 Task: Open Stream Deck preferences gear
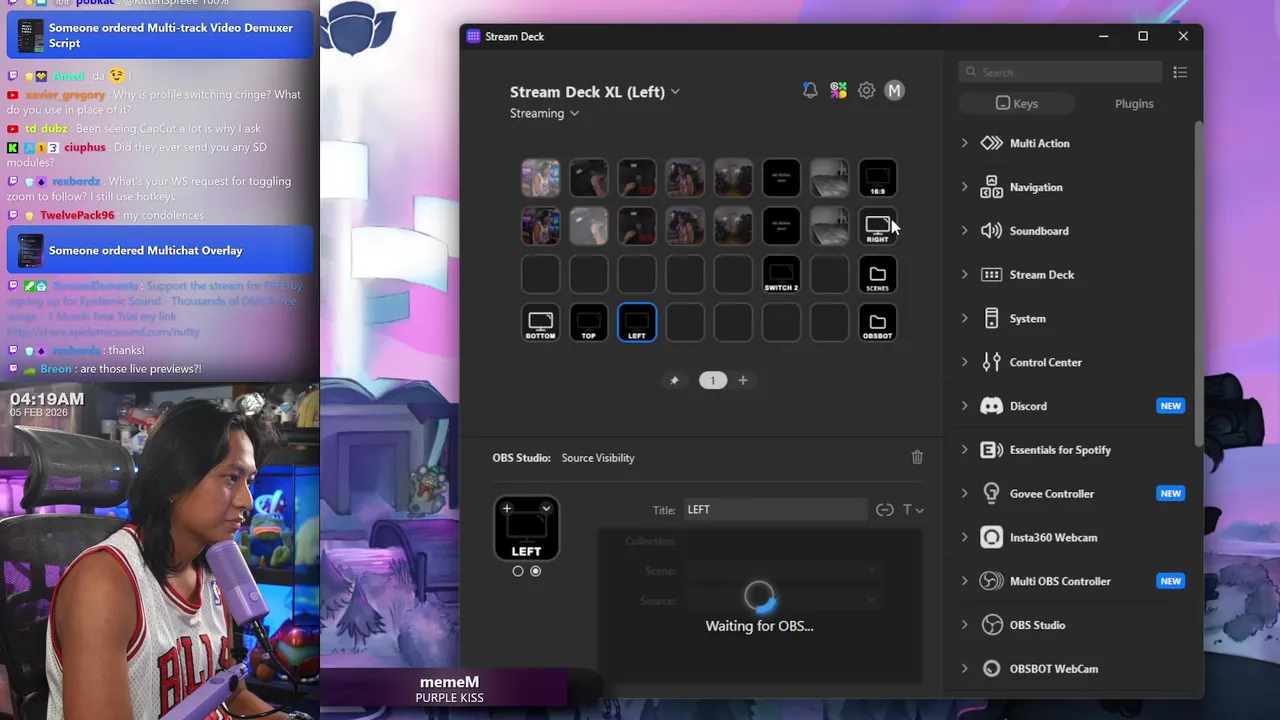tap(866, 90)
